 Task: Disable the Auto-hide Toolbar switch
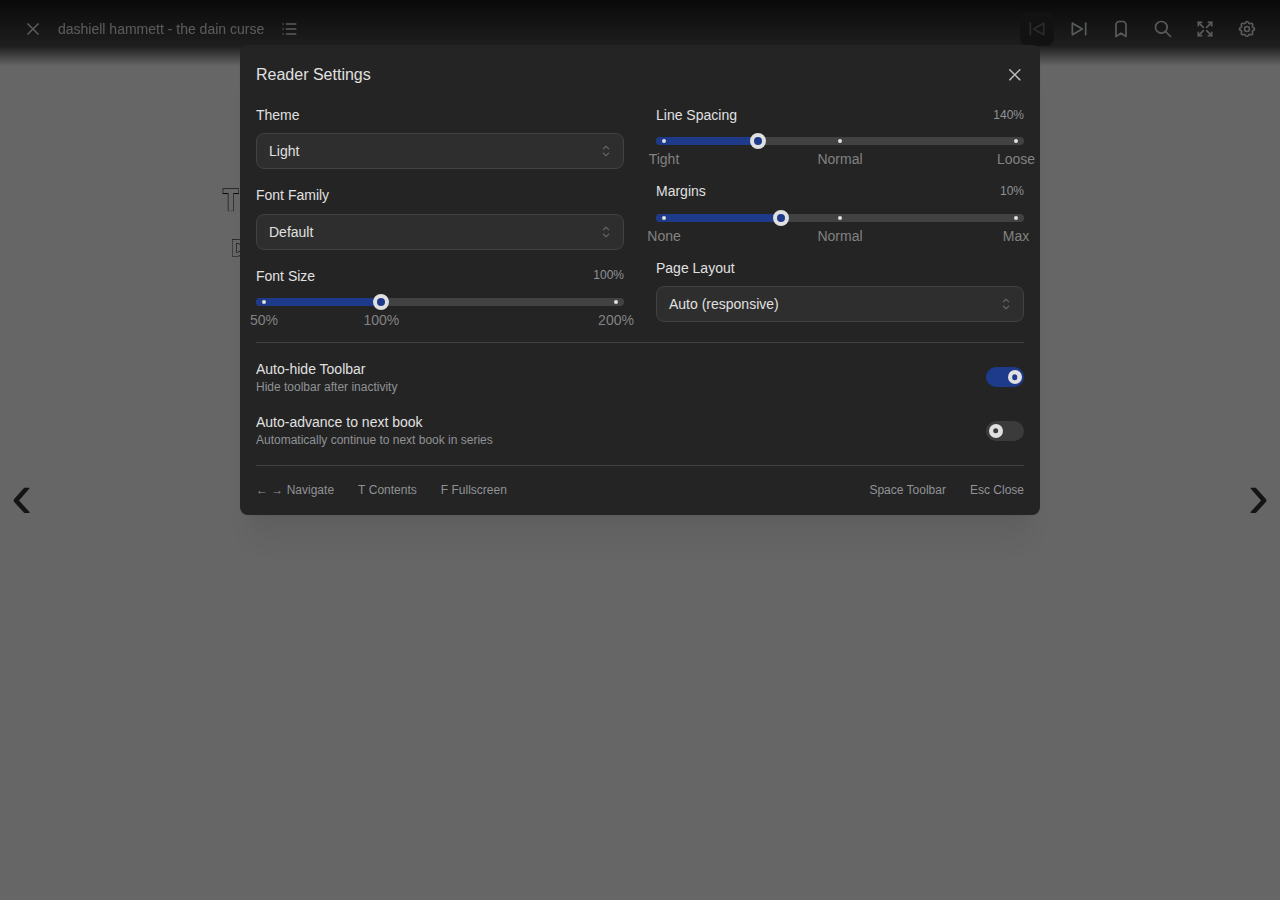tap(1005, 377)
